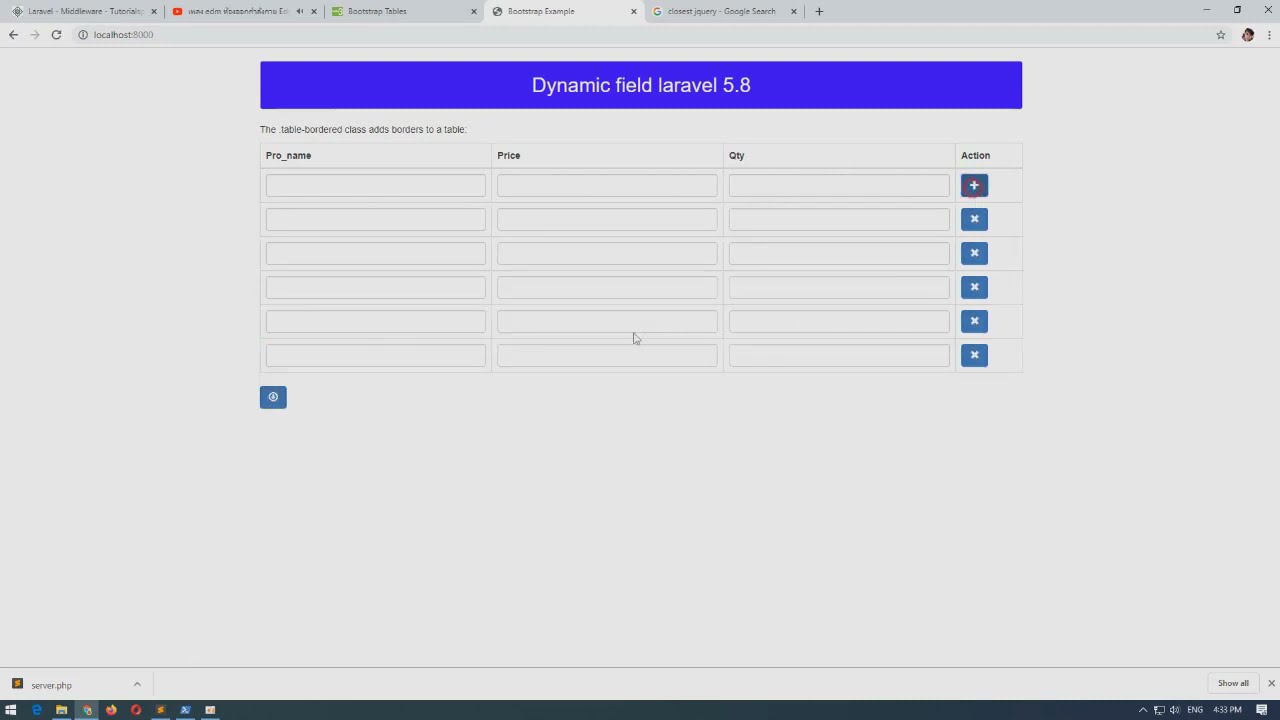
Task: Focus the third row Qty input
Action: coord(839,253)
